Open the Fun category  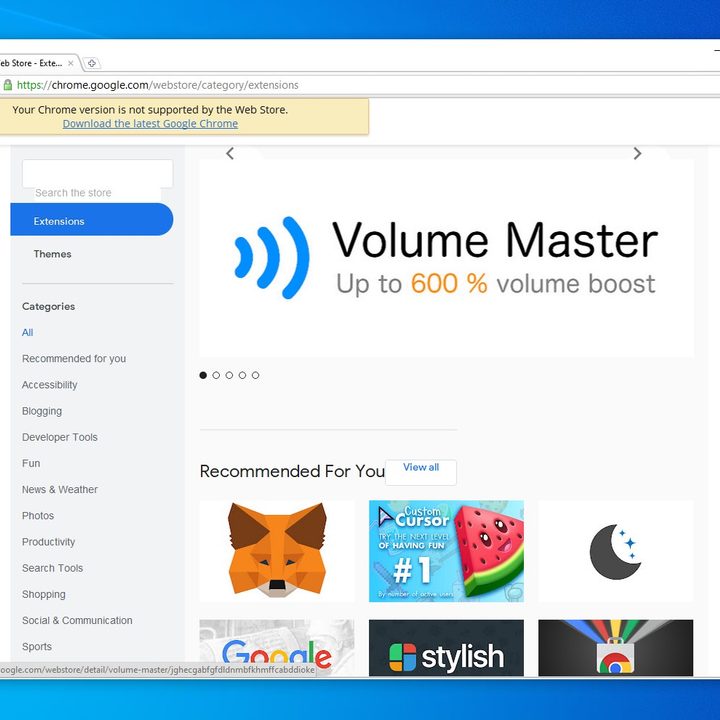[x=31, y=463]
